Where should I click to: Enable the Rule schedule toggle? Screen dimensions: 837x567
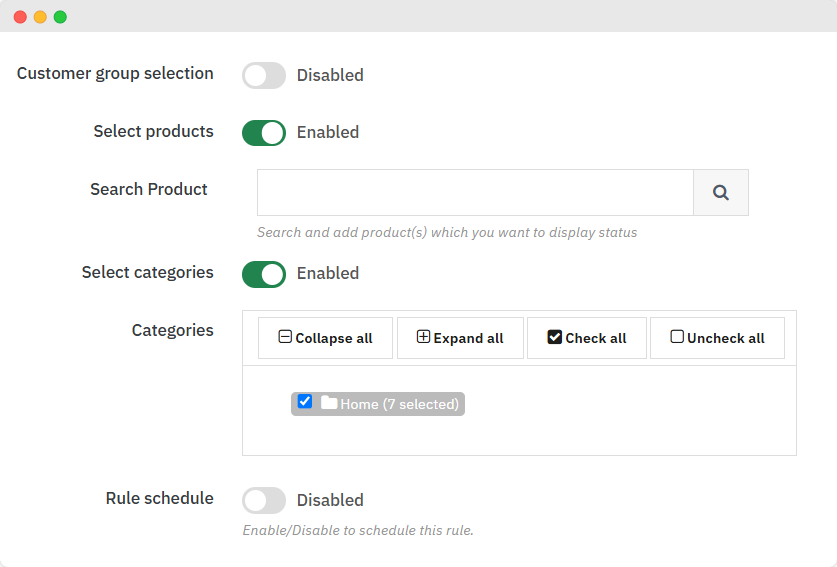tap(264, 500)
